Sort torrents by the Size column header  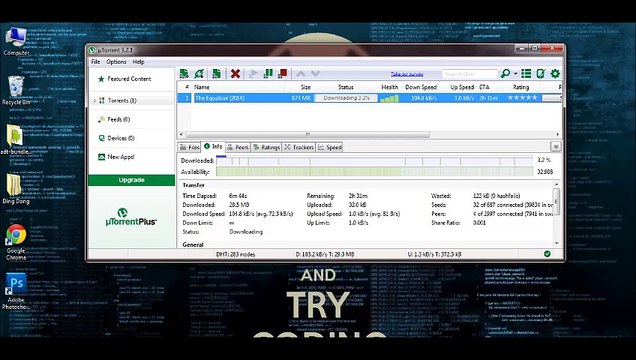click(x=305, y=87)
